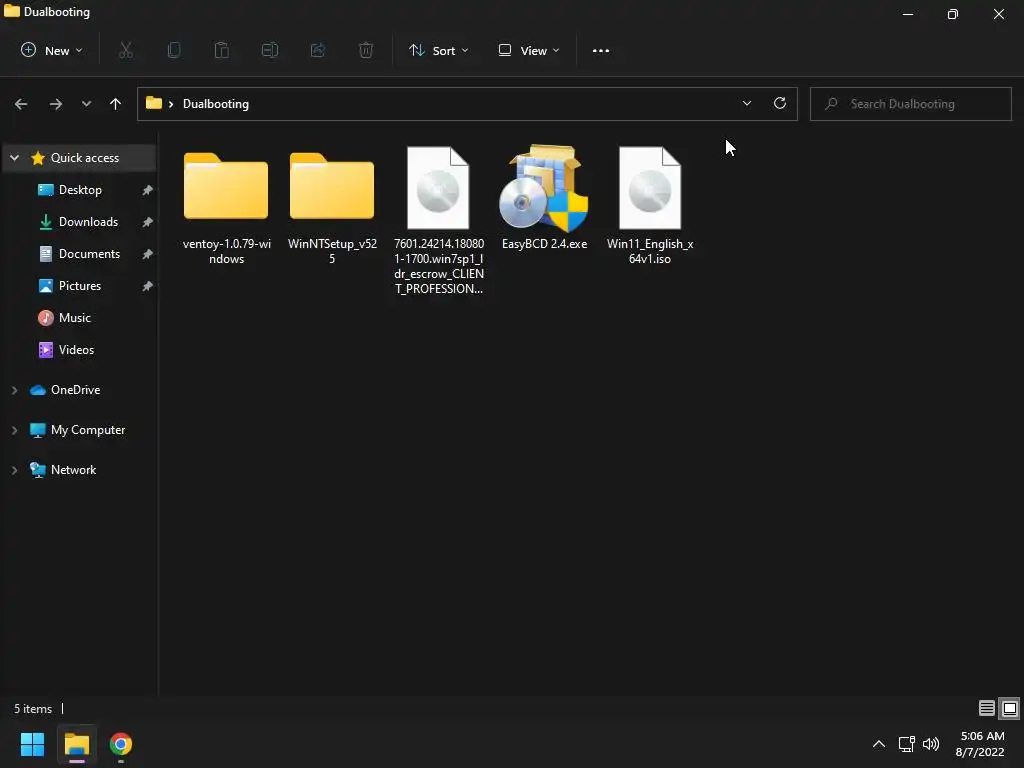Open Downloads in the sidebar

[x=88, y=222]
